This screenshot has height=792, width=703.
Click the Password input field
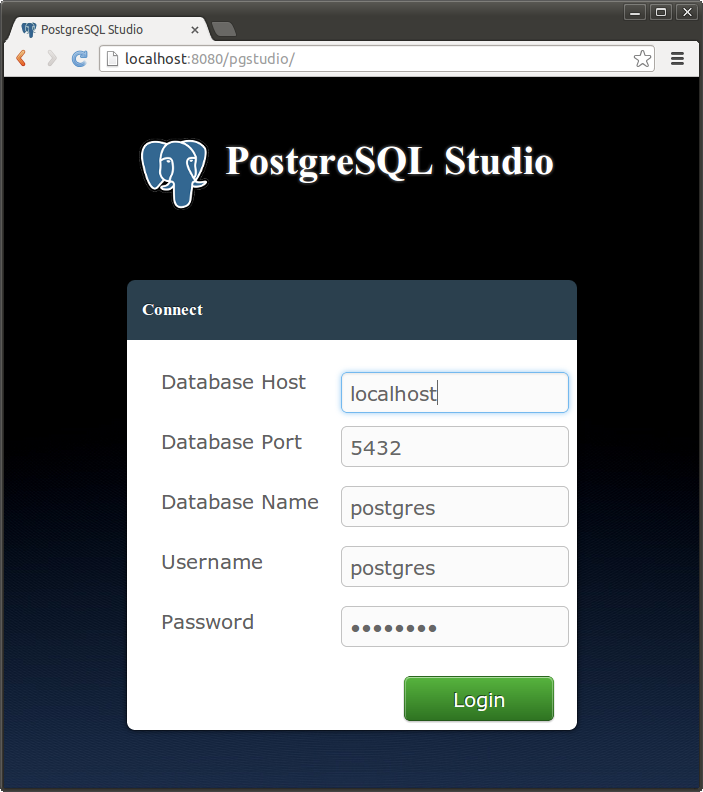tap(455, 626)
